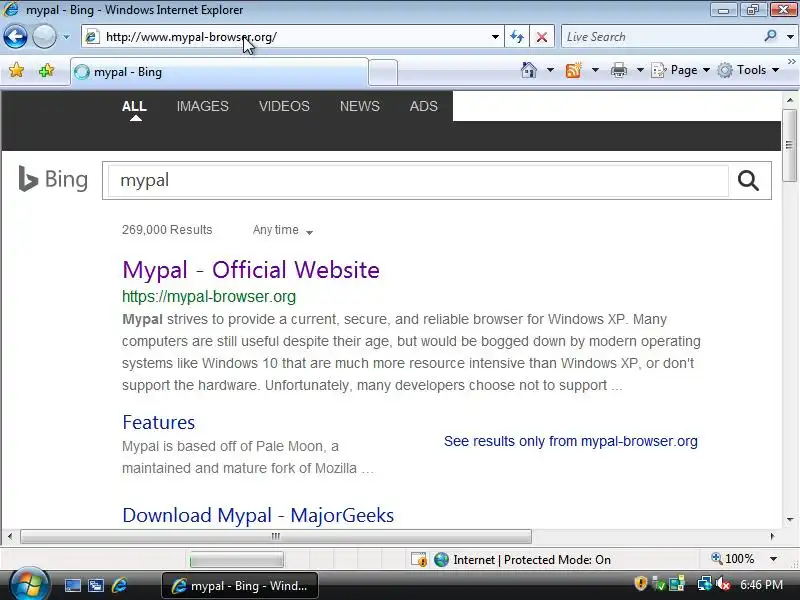Click the security shield tray icon

(x=640, y=583)
